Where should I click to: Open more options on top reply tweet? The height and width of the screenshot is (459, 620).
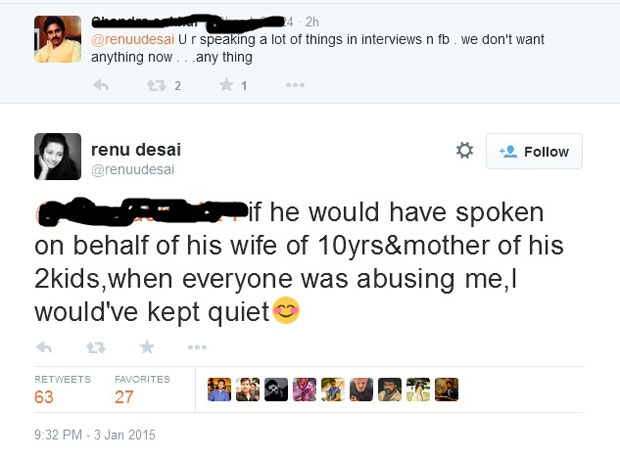coord(294,86)
